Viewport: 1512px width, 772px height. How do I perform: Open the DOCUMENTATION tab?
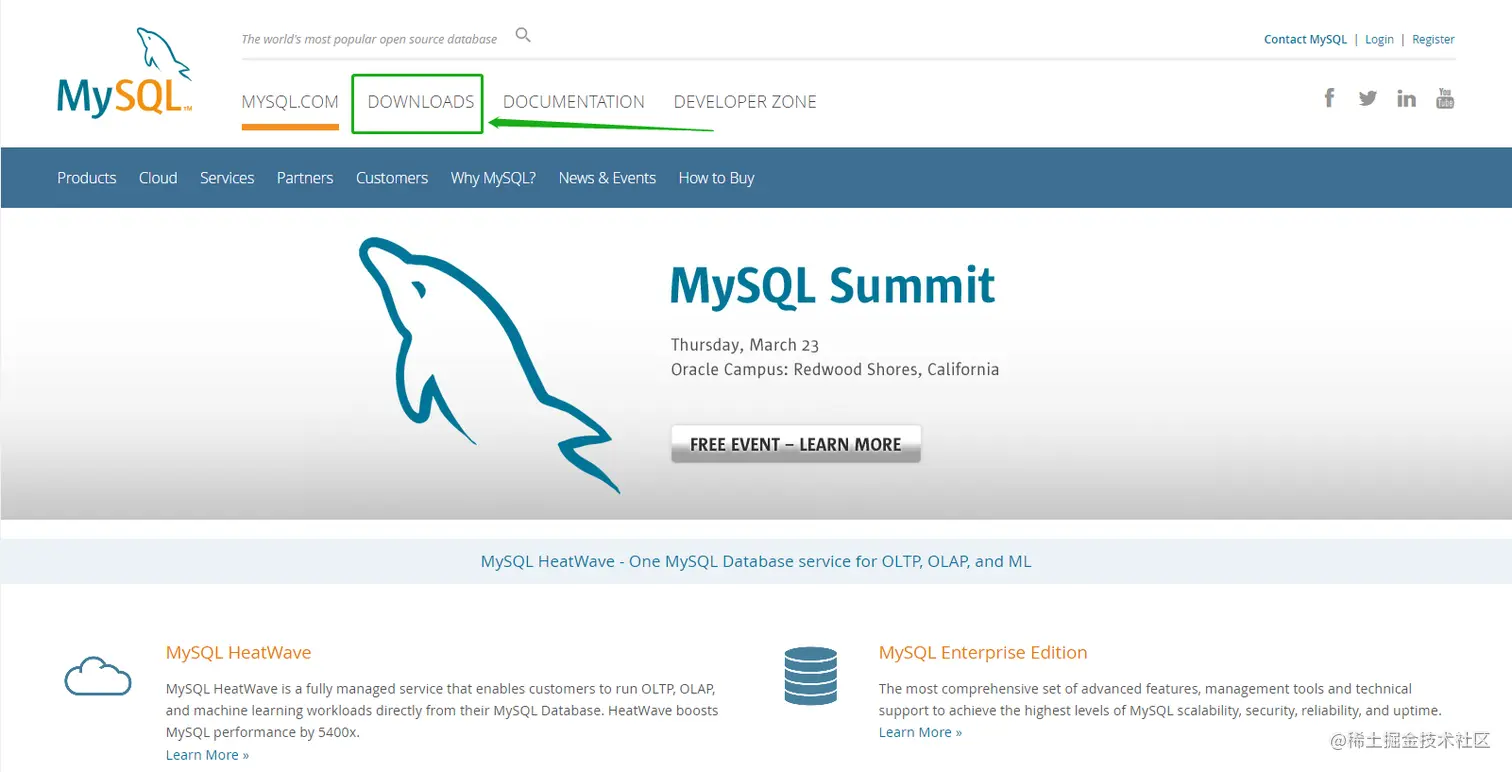pos(574,102)
